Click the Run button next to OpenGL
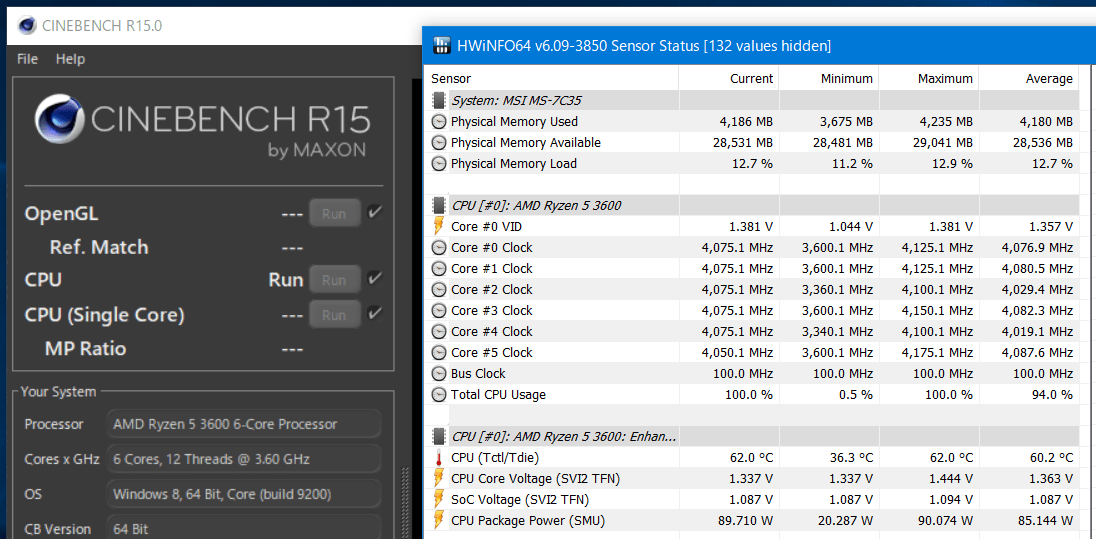1096x539 pixels. point(335,213)
